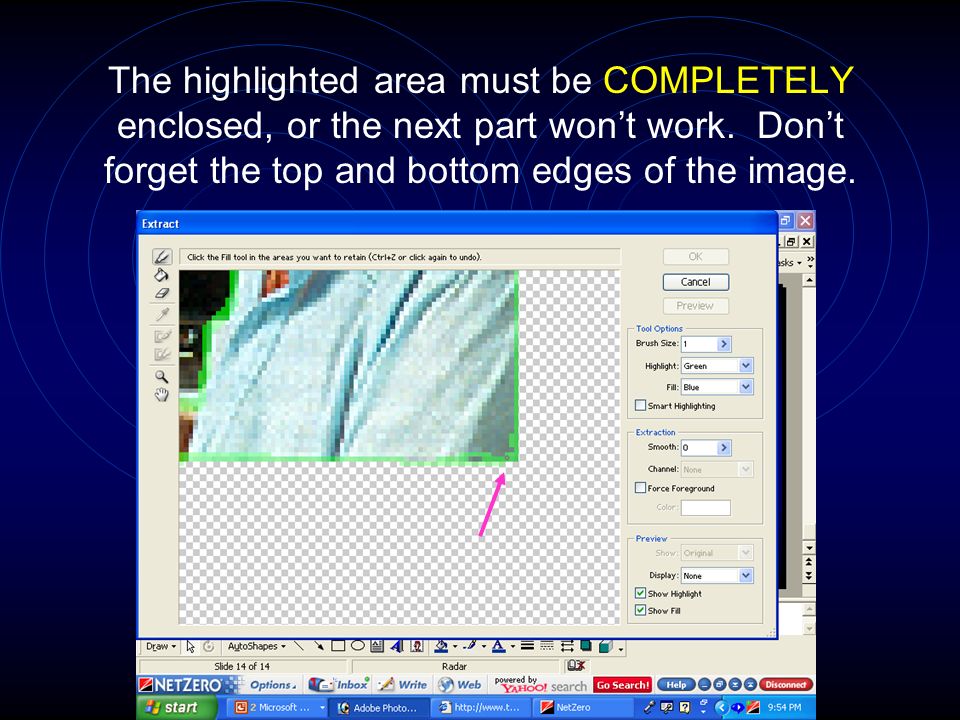960x720 pixels.
Task: Click the Brush Size input field
Action: [699, 344]
